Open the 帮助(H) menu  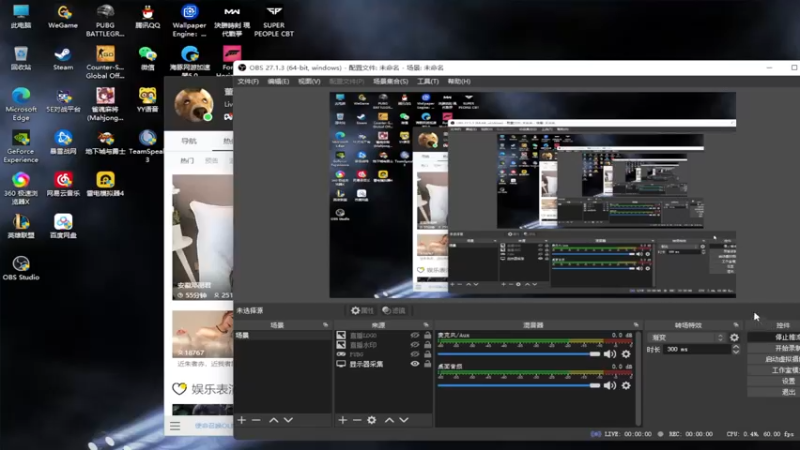click(459, 82)
